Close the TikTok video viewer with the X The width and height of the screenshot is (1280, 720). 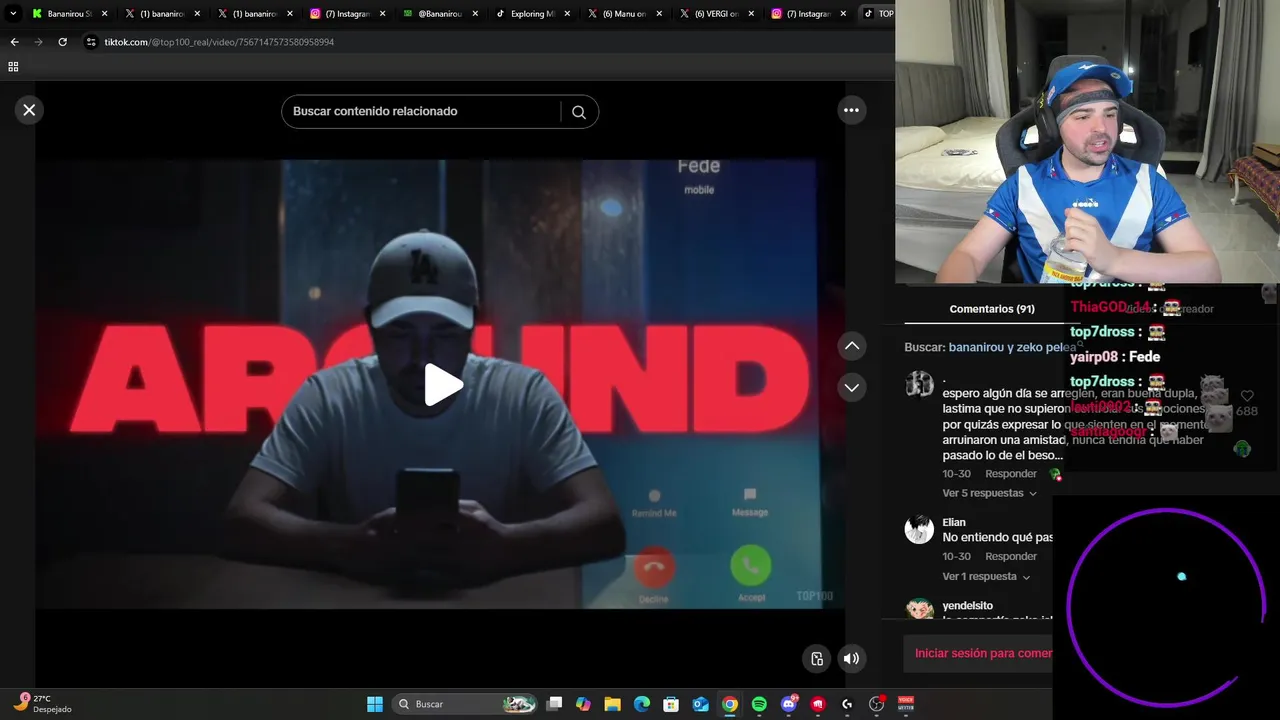tap(29, 110)
